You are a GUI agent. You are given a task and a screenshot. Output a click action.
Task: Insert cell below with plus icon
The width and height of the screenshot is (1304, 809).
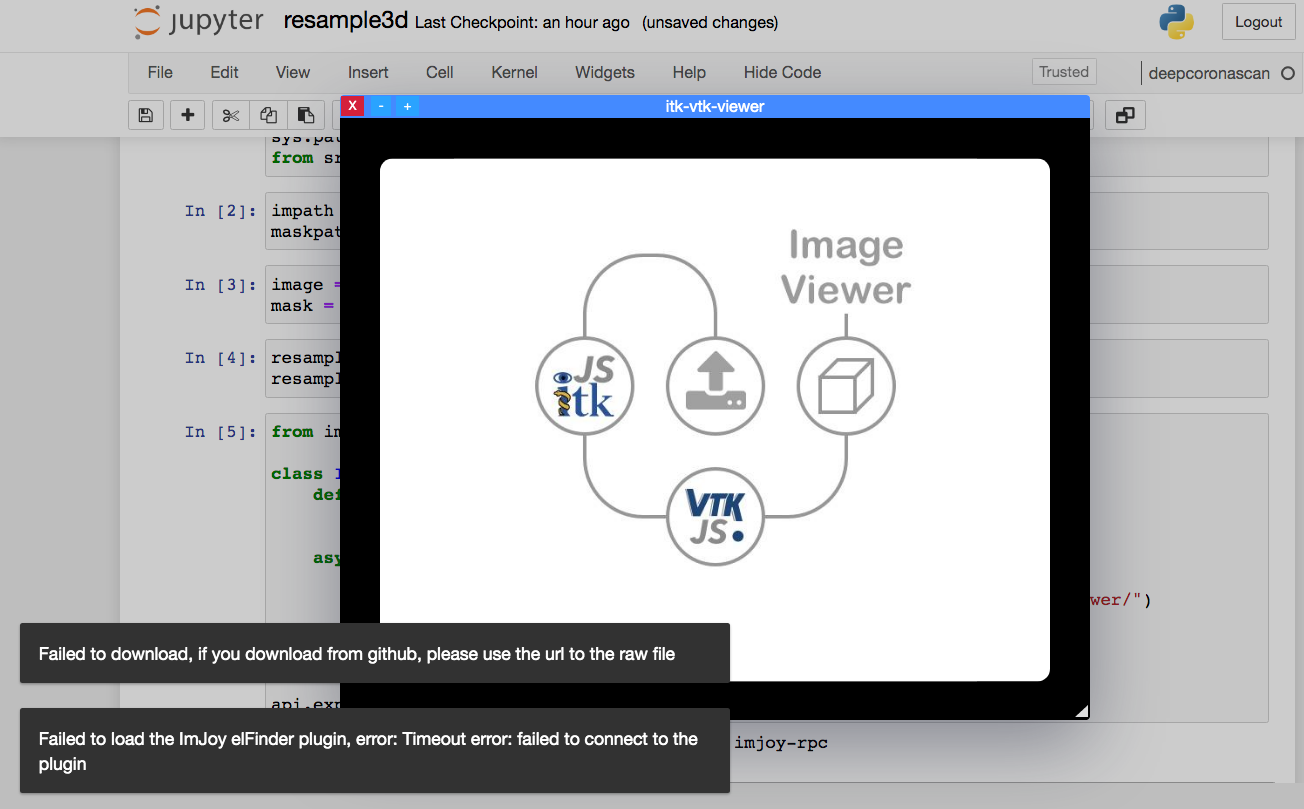click(x=188, y=115)
